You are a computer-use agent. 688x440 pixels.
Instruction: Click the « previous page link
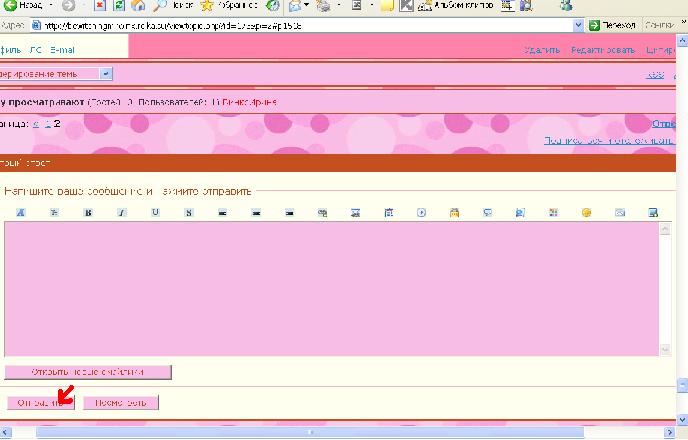(x=36, y=124)
